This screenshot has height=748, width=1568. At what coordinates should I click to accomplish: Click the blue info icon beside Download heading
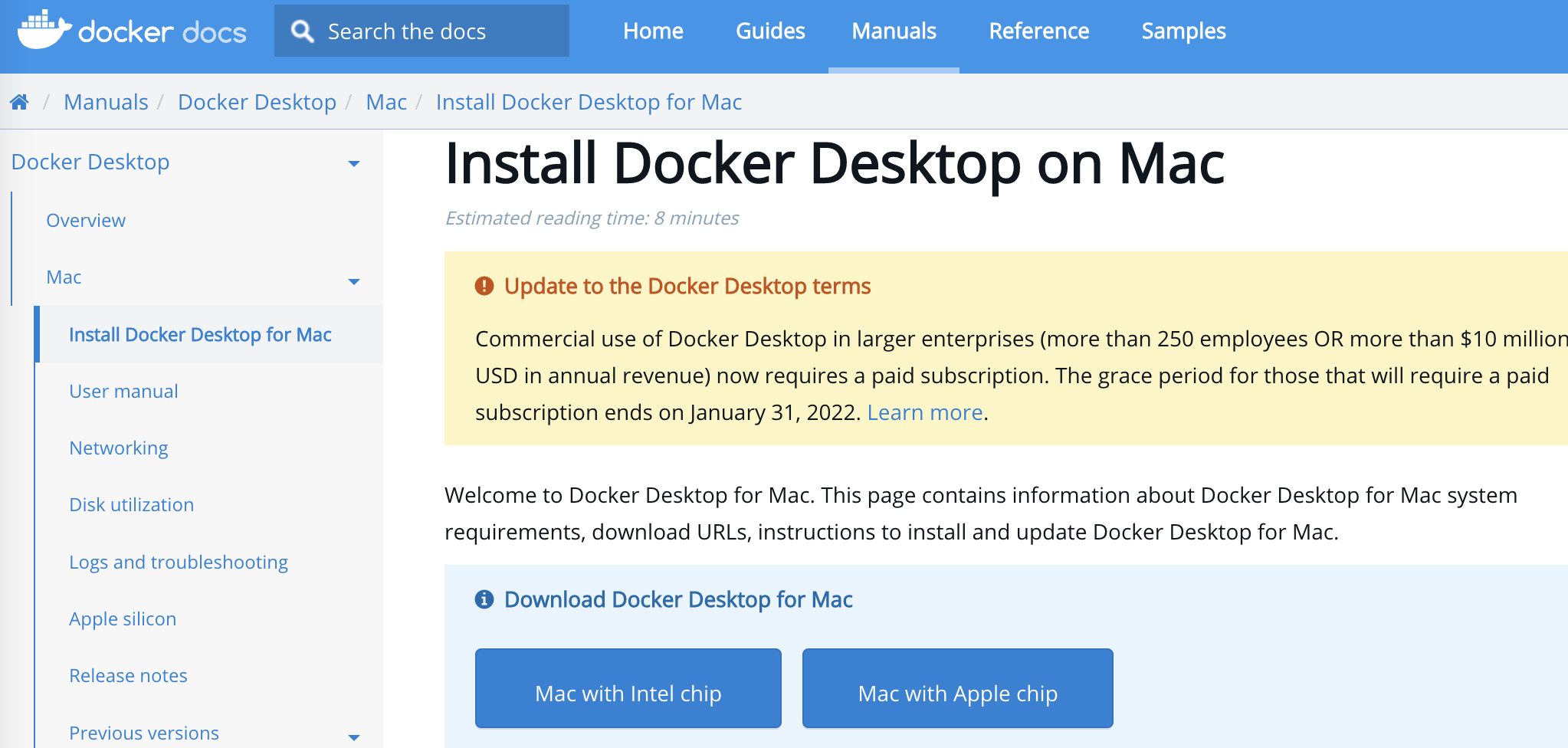pos(484,599)
